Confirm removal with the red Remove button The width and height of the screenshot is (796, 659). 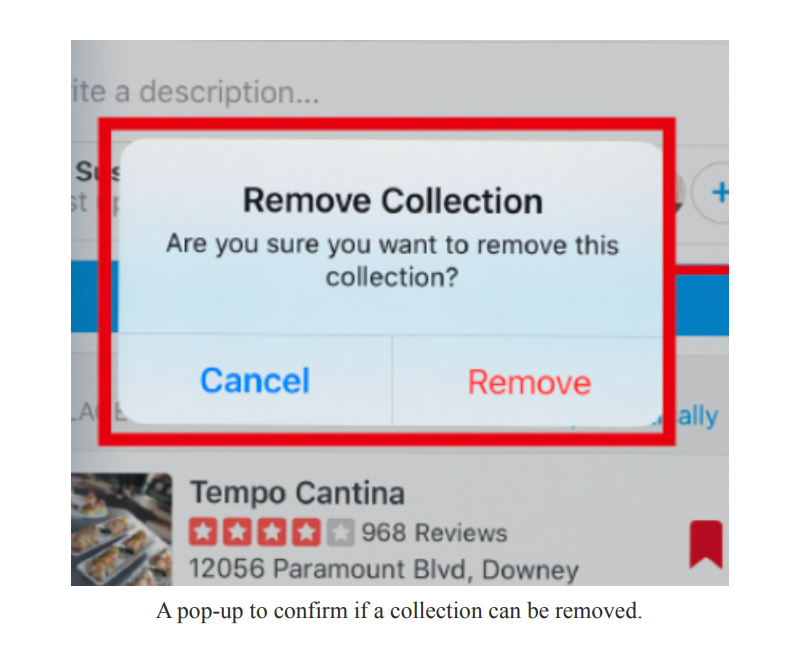pos(529,382)
